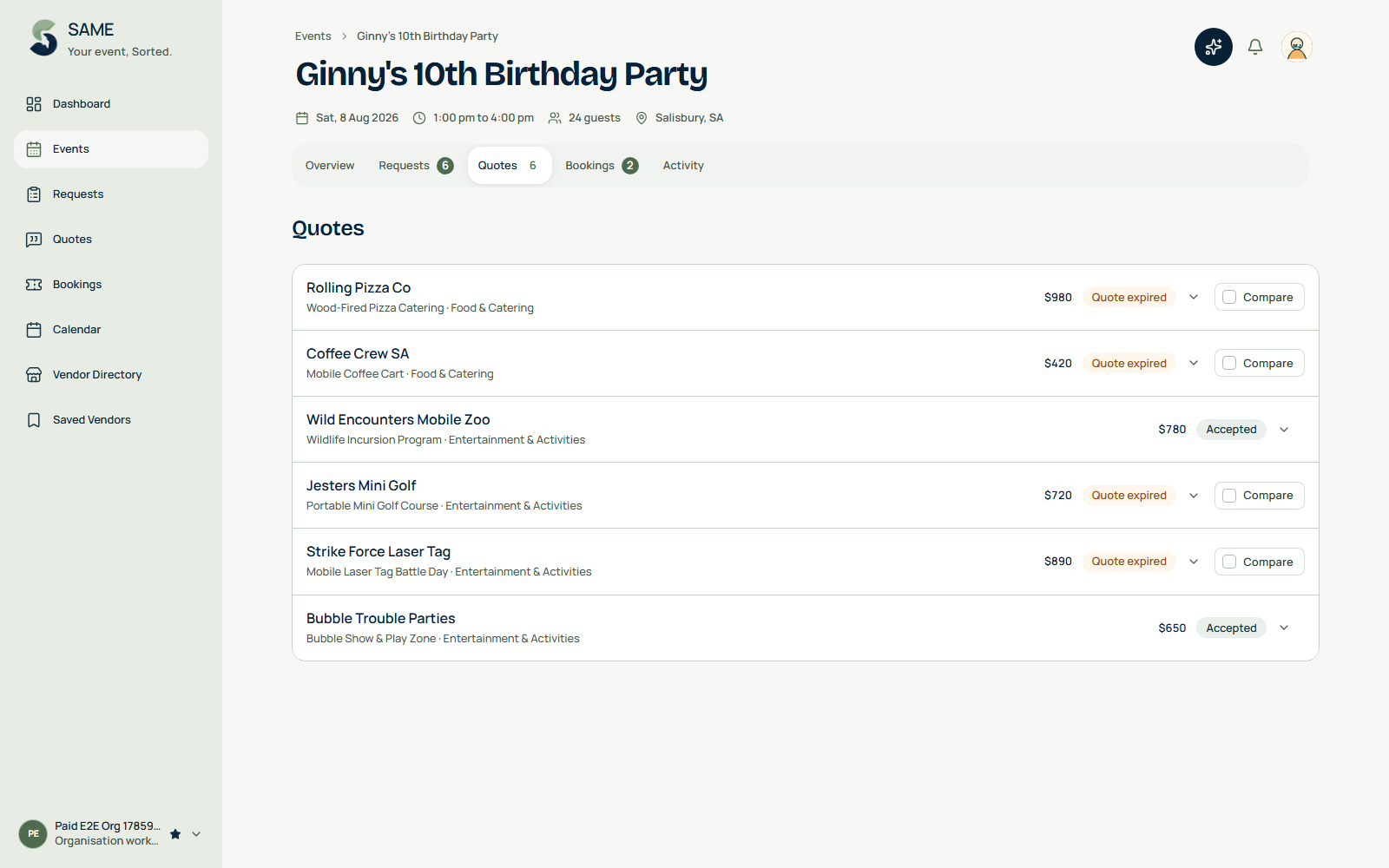
Task: Click the Quotes speech-bubble icon in sidebar
Action: click(x=34, y=240)
